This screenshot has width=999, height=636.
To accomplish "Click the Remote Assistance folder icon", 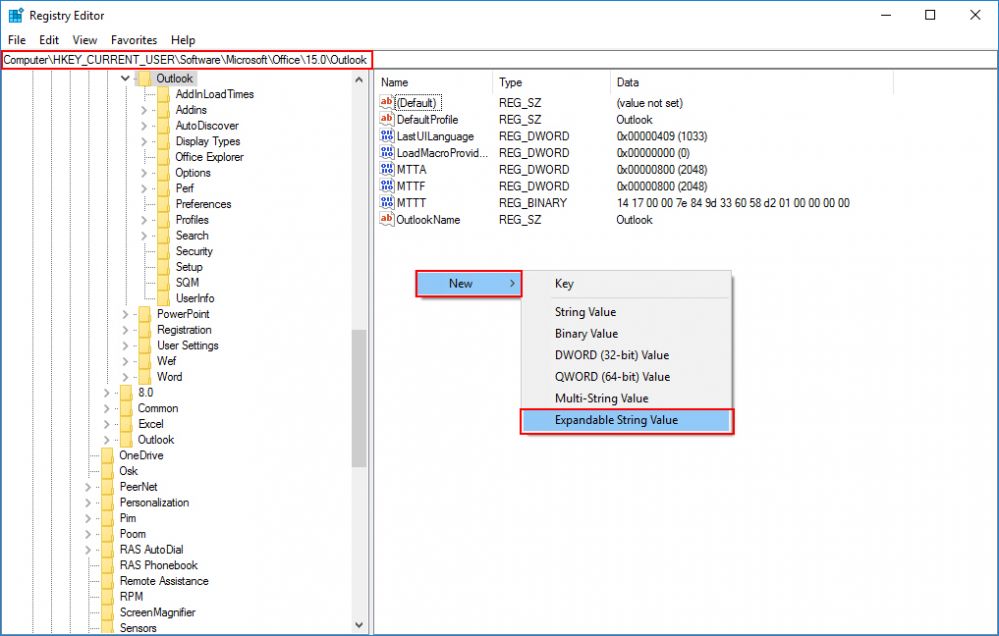I will (108, 581).
